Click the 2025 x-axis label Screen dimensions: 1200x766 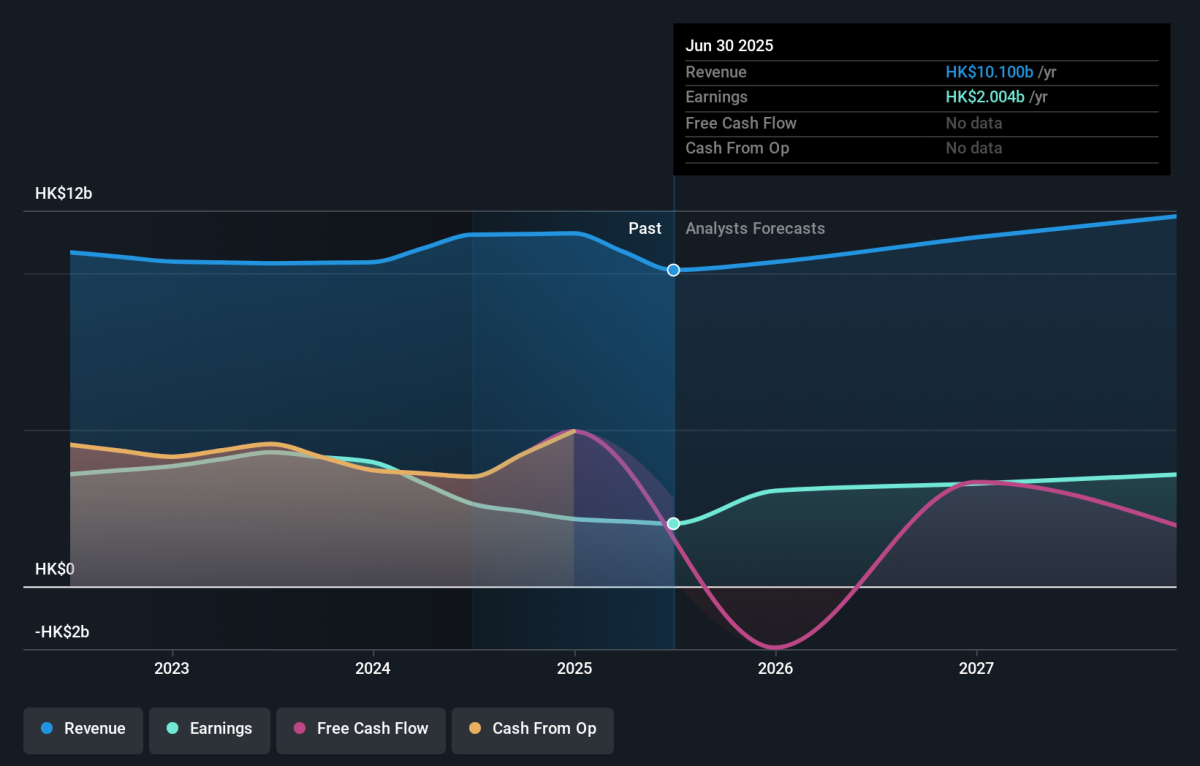574,668
